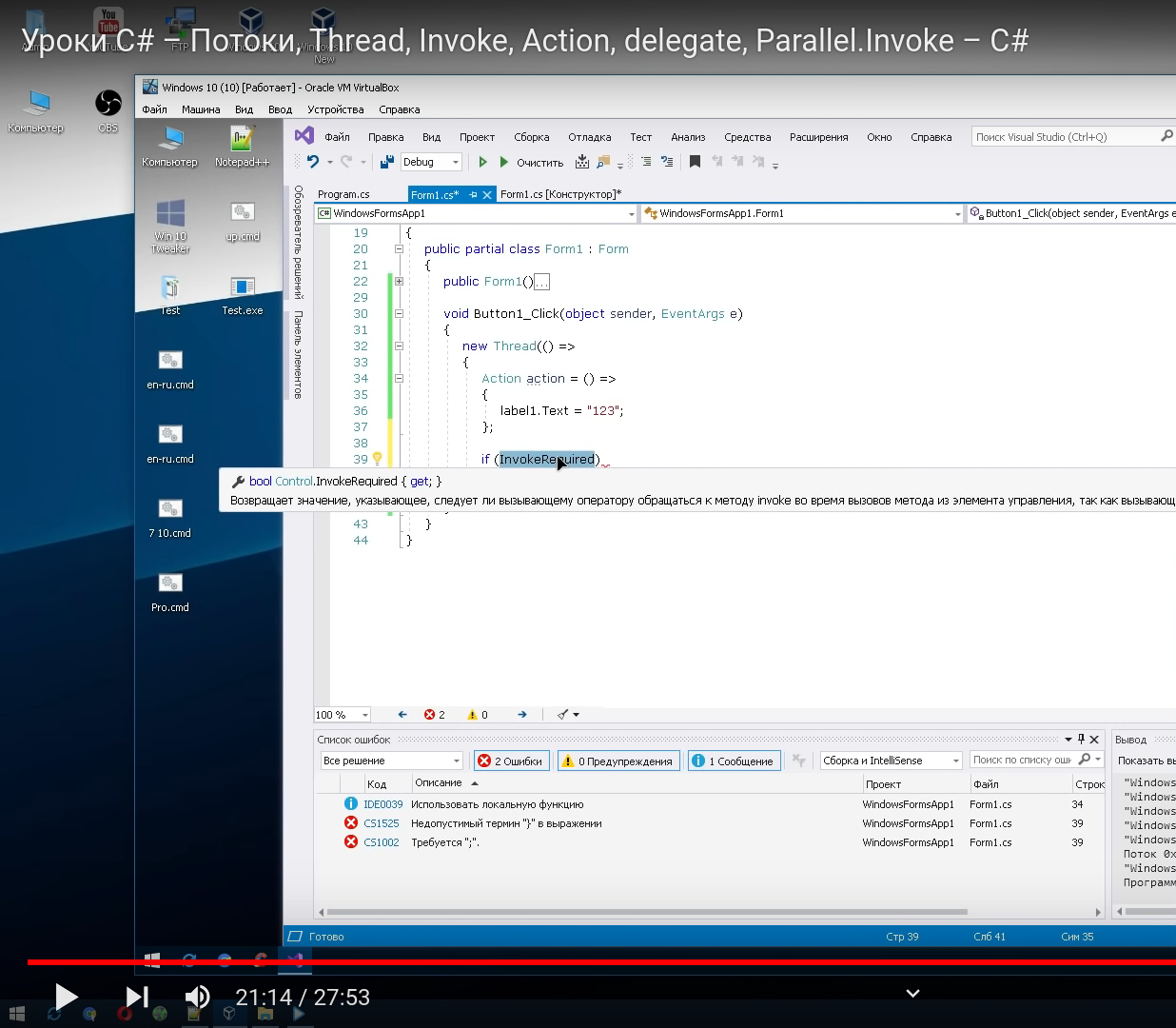The width and height of the screenshot is (1176, 1028).
Task: Click the Pro.cmd desktop icon
Action: pyautogui.click(x=170, y=592)
